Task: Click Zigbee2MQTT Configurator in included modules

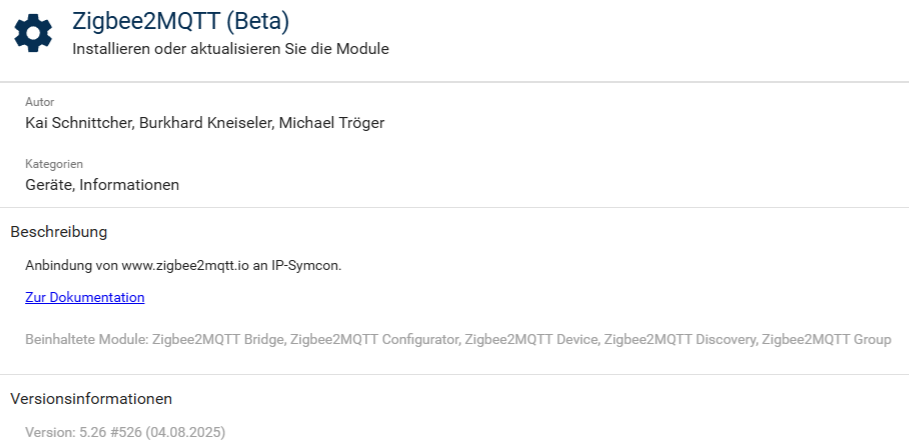Action: 373,340
